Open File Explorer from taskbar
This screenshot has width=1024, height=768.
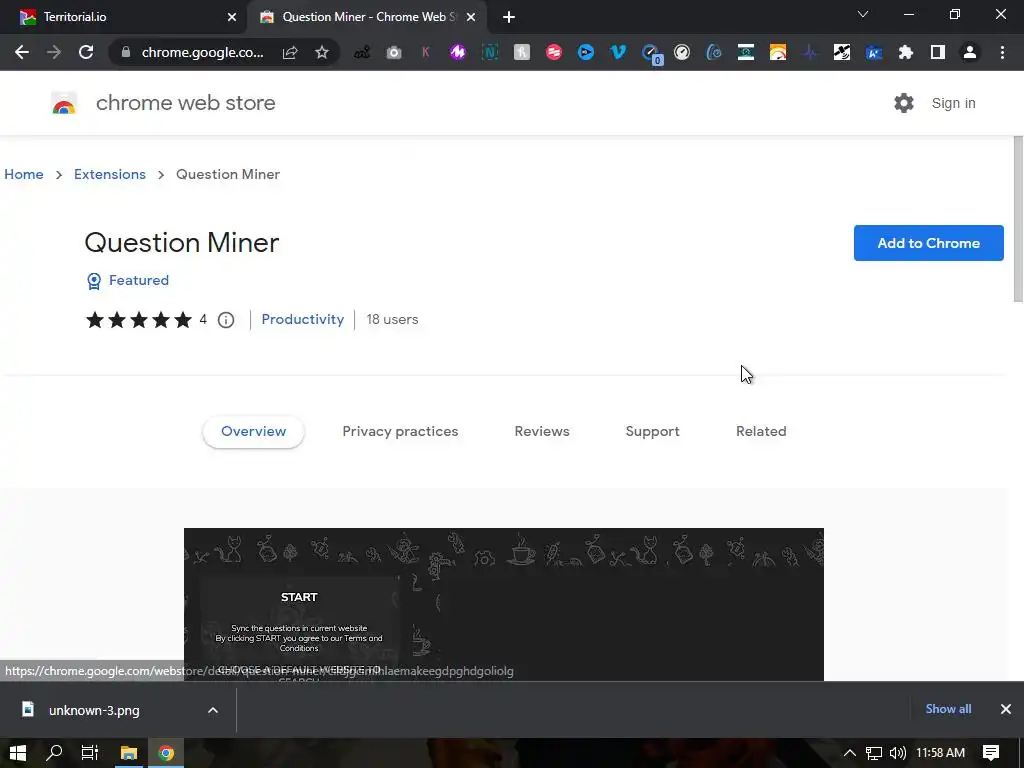[129, 753]
